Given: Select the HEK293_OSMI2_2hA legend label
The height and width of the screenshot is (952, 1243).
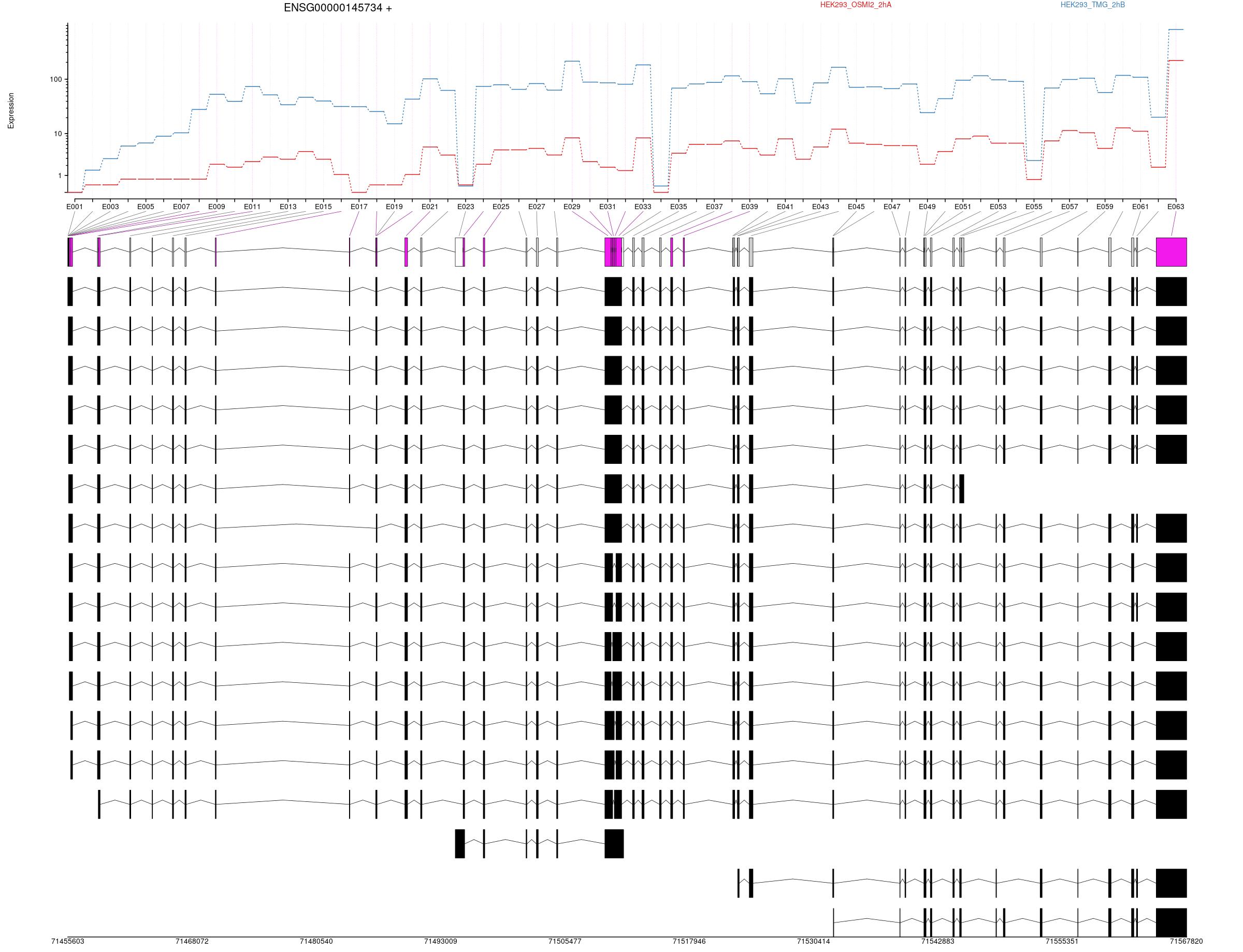Looking at the screenshot, I should [855, 5].
